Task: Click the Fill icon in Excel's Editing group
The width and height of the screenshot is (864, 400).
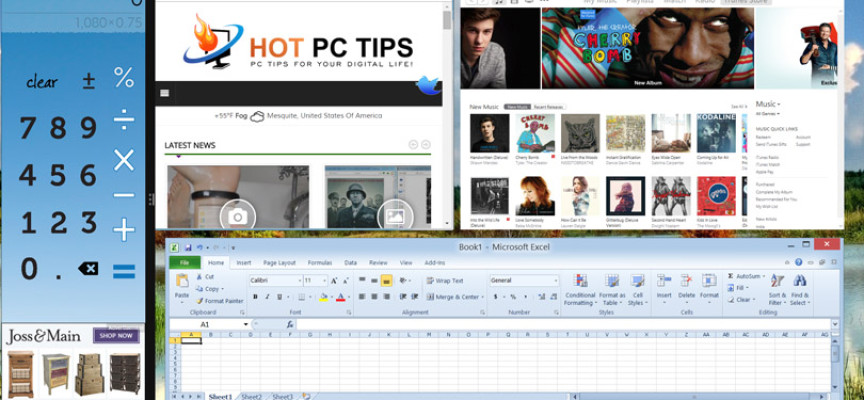Action: (731, 288)
